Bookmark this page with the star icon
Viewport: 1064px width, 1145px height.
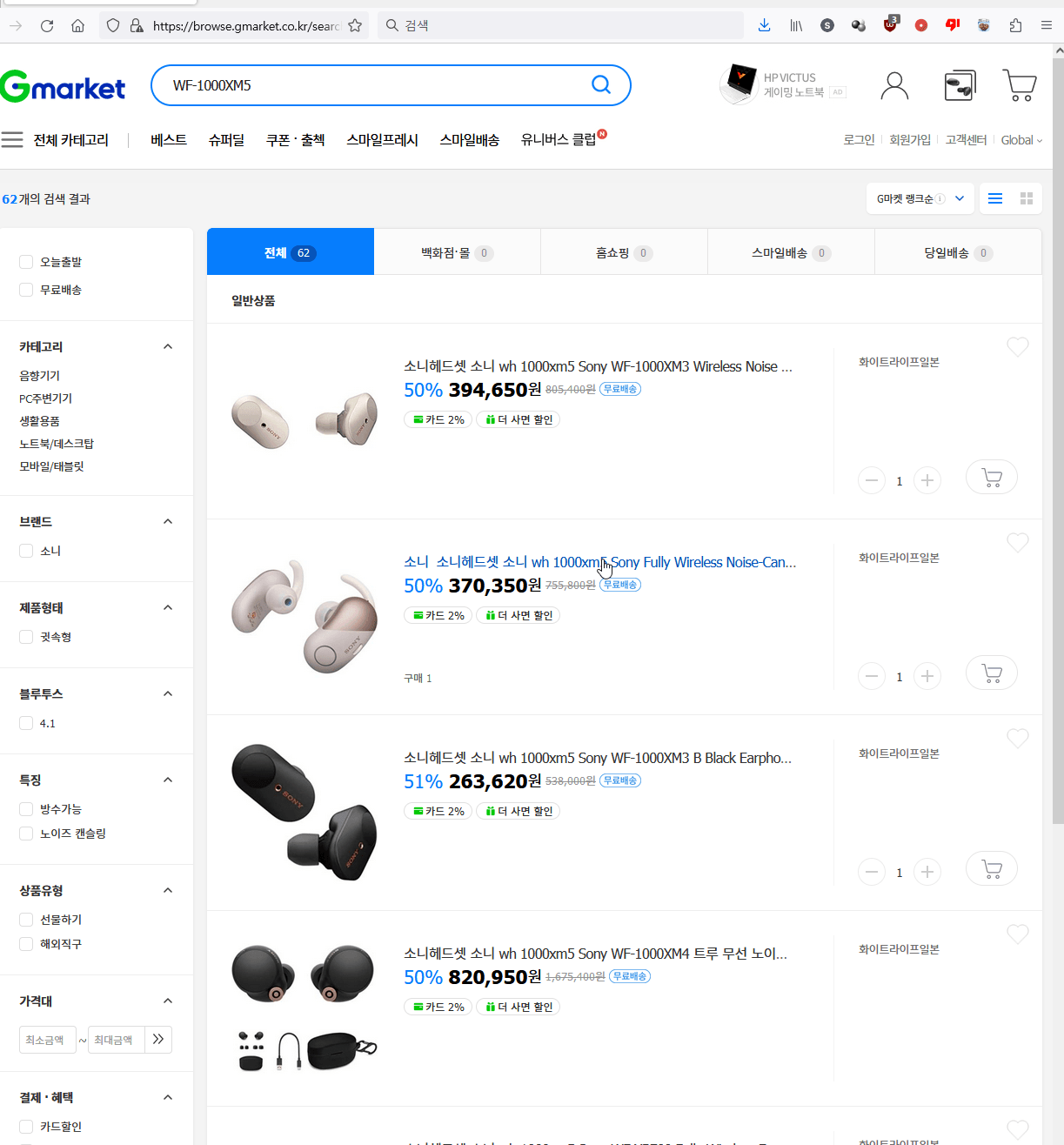[355, 26]
